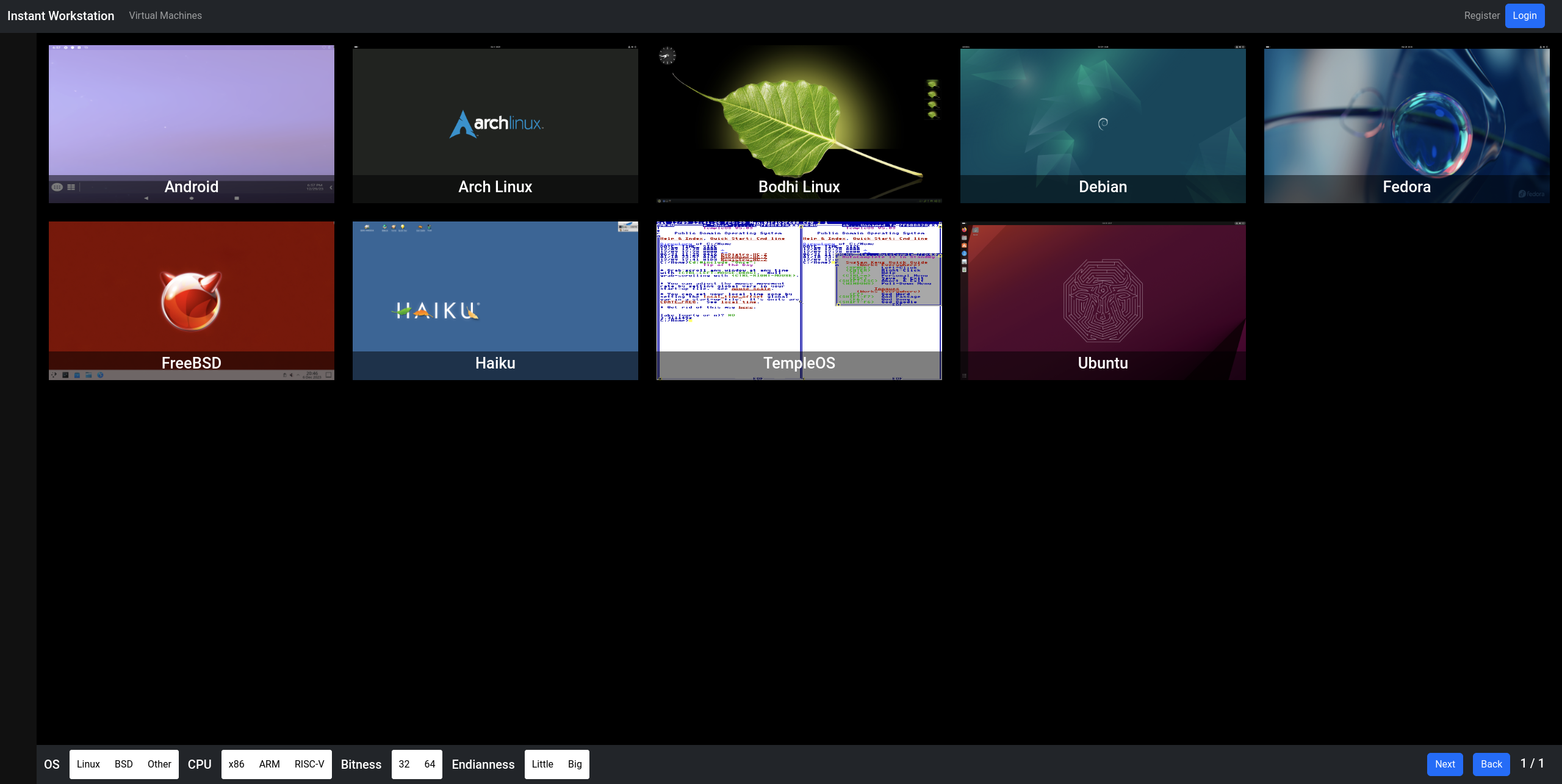Click the Next page button

tap(1445, 764)
